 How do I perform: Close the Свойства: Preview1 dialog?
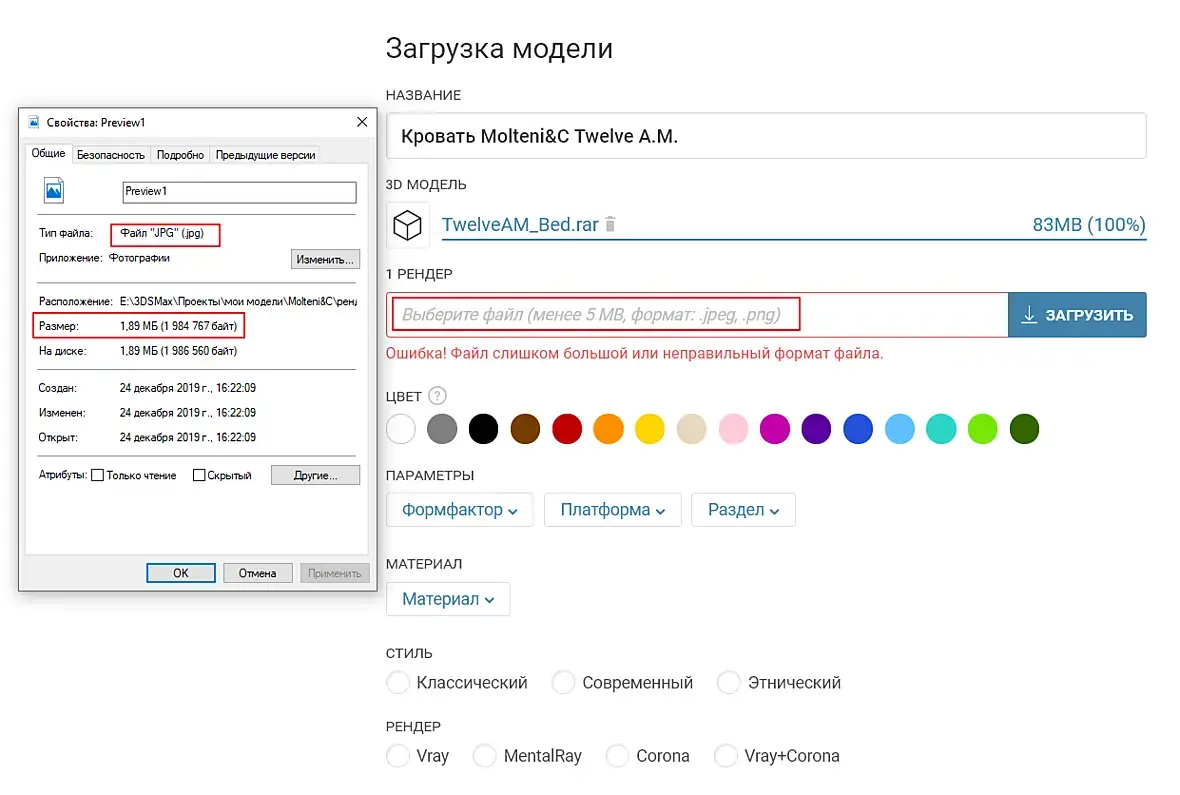(362, 122)
